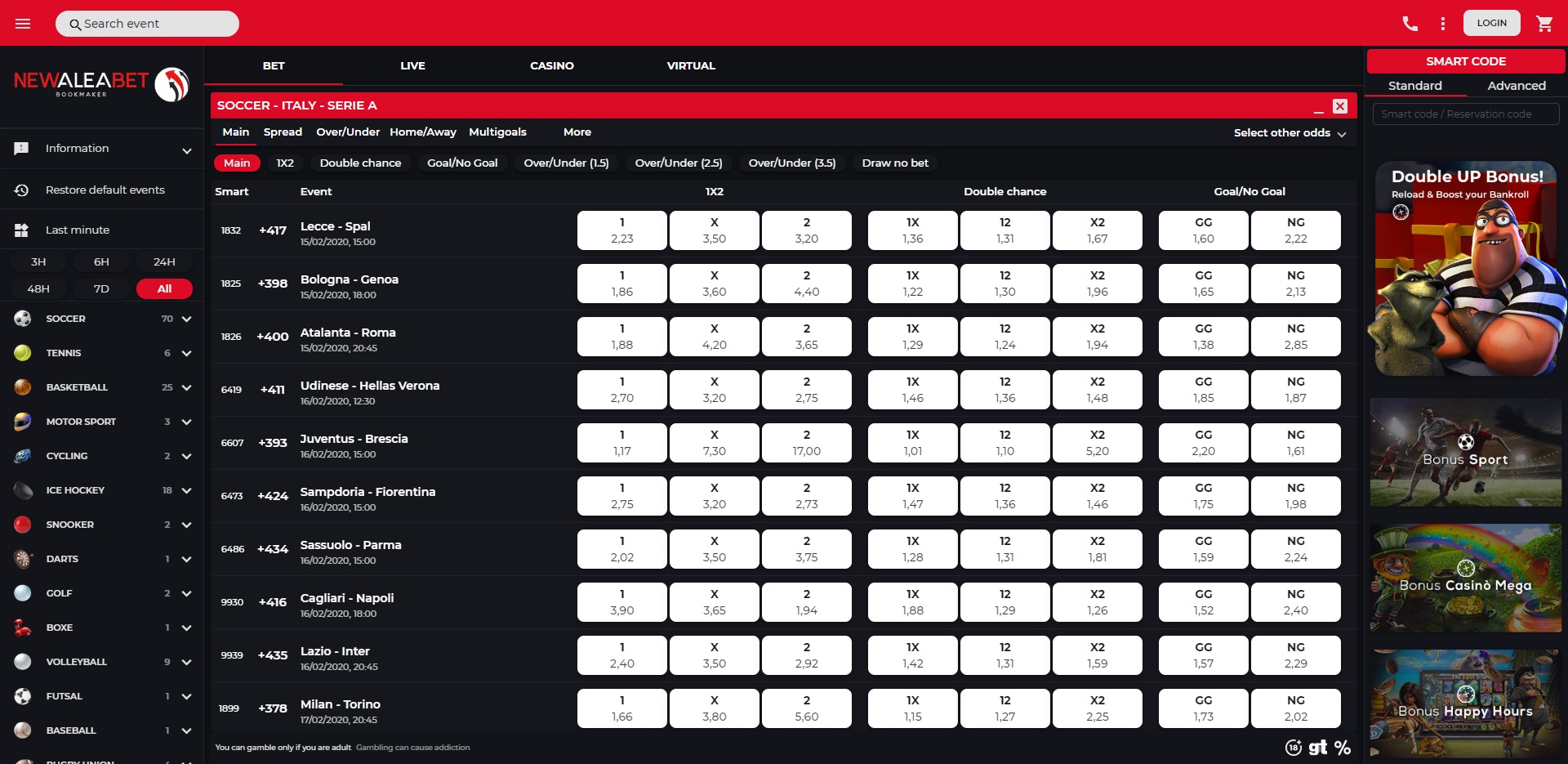Open the Spread market tab
1568x764 pixels.
[x=283, y=132]
